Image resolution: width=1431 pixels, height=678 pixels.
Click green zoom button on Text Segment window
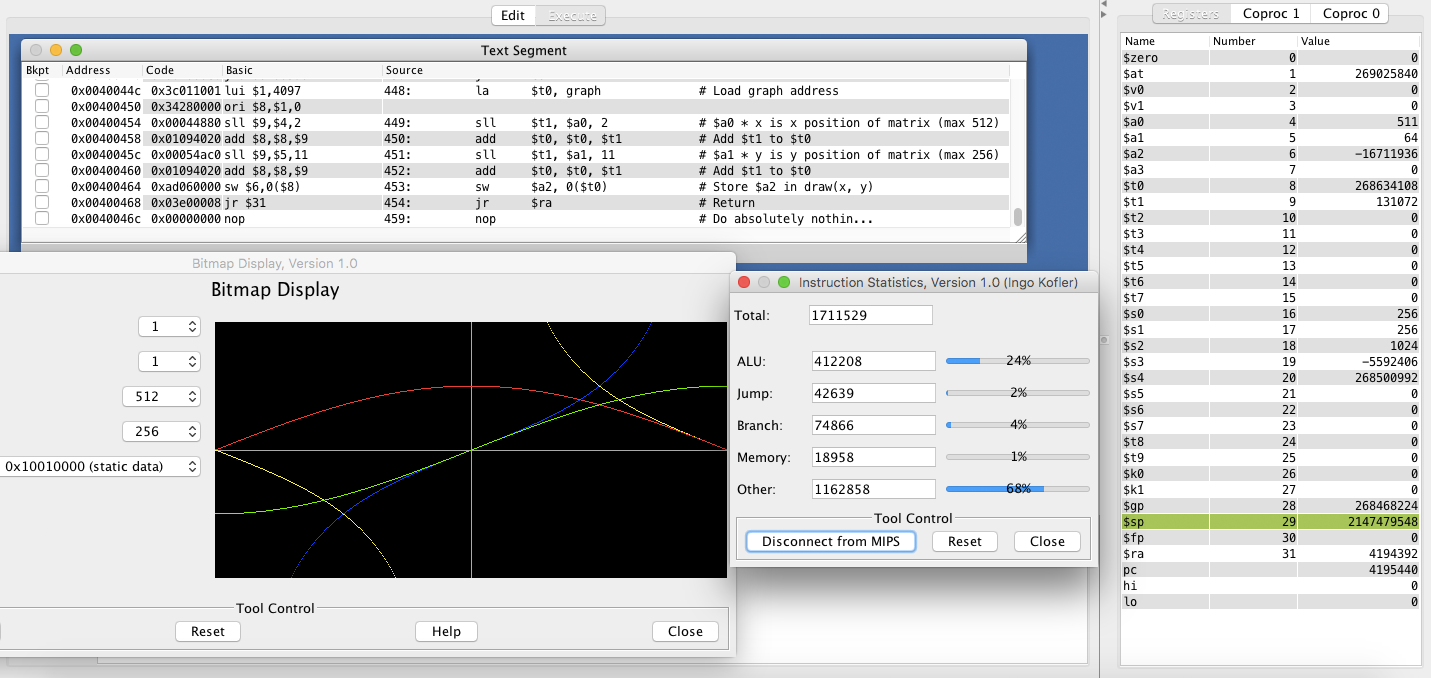tap(76, 50)
